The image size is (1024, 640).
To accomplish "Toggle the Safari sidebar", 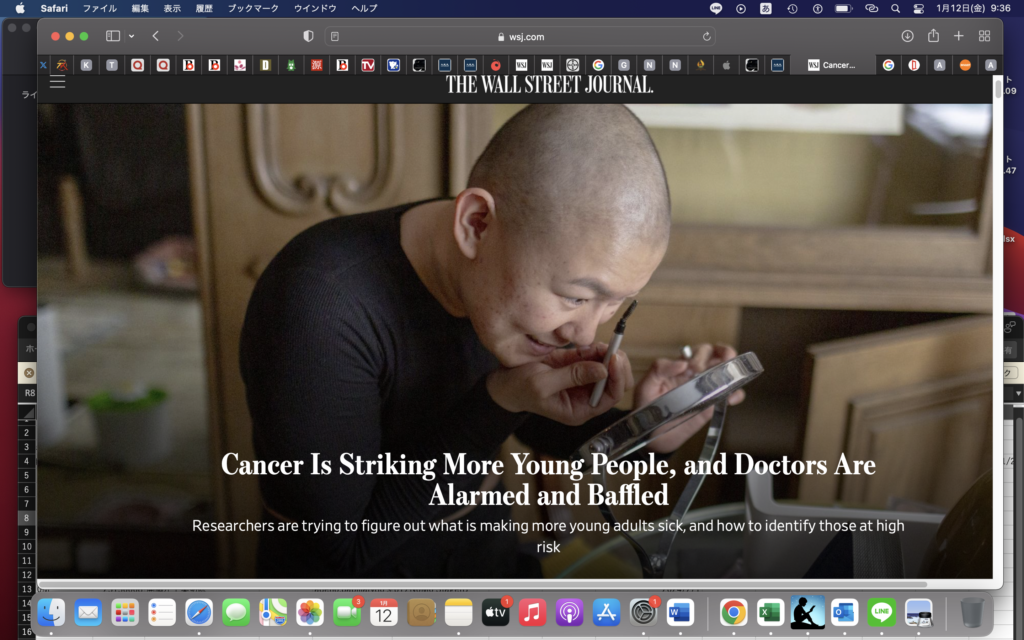I will [113, 36].
